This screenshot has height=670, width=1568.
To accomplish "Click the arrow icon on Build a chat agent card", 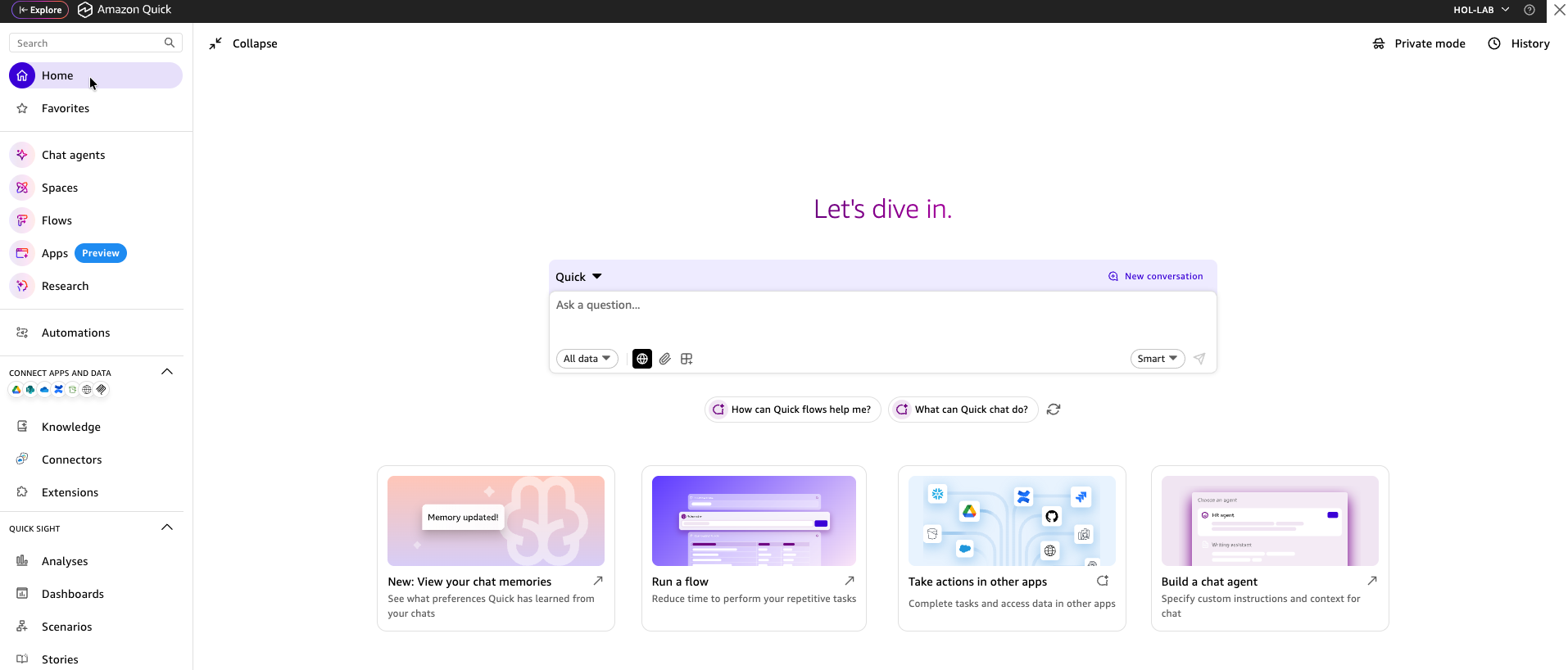I will pos(1372,581).
